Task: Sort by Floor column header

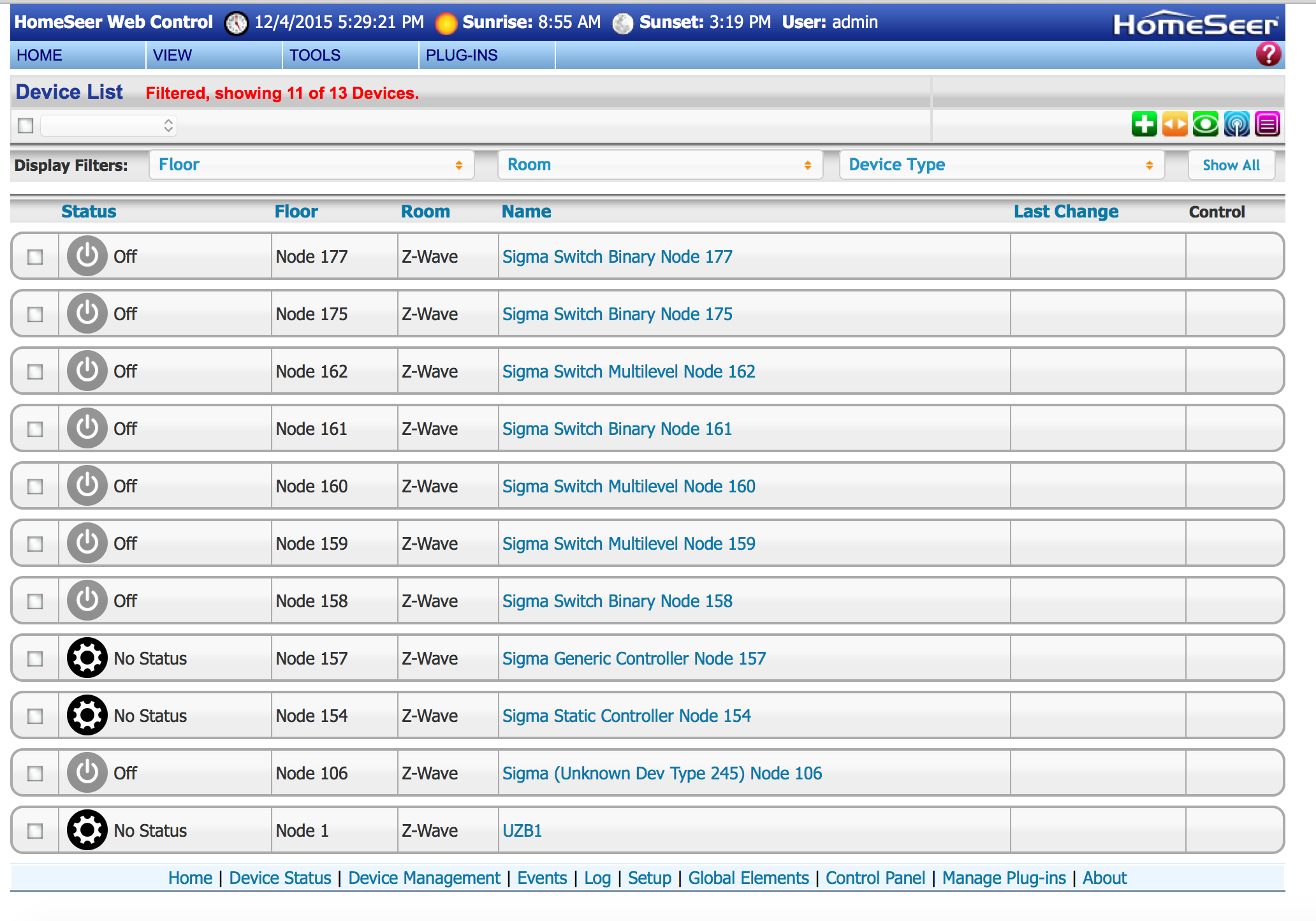Action: 296,211
